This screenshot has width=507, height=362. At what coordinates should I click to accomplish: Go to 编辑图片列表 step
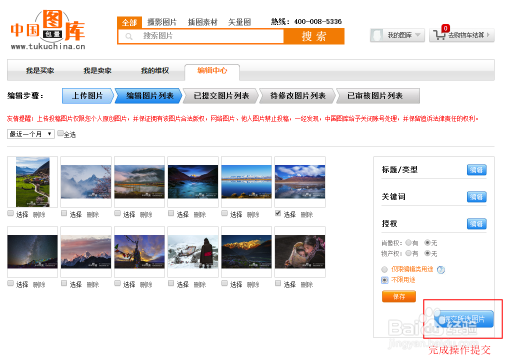click(149, 96)
